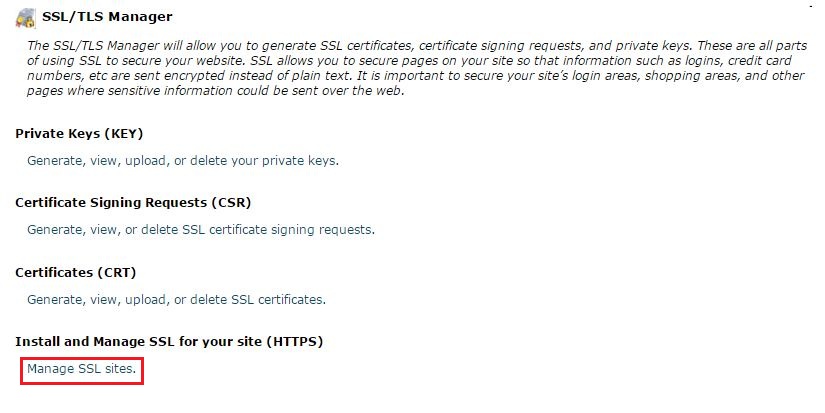Screen dimensions: 825x413
Task: Open the SSL certificates upload or delete link
Action: [x=176, y=299]
